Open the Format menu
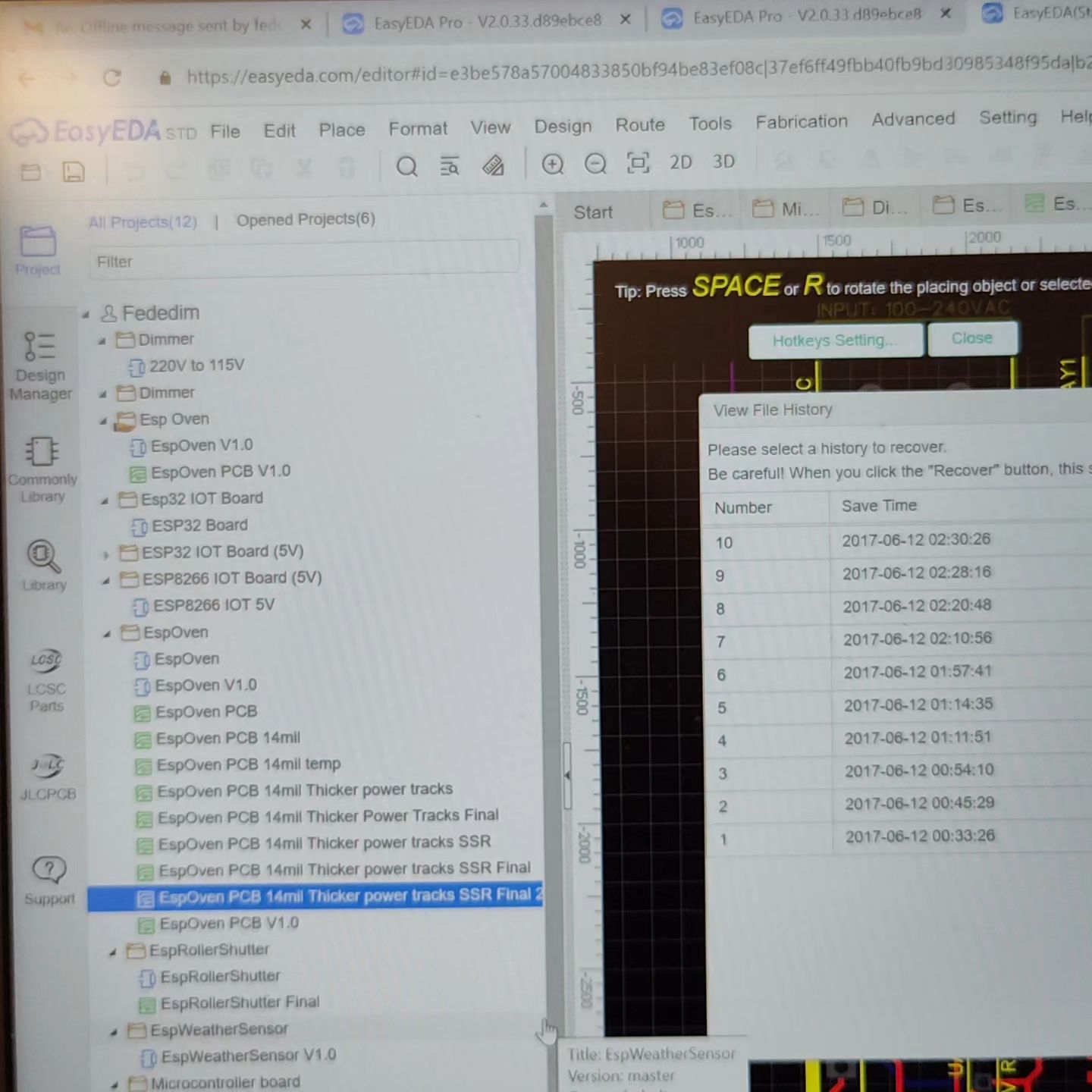The width and height of the screenshot is (1092, 1092). (418, 128)
